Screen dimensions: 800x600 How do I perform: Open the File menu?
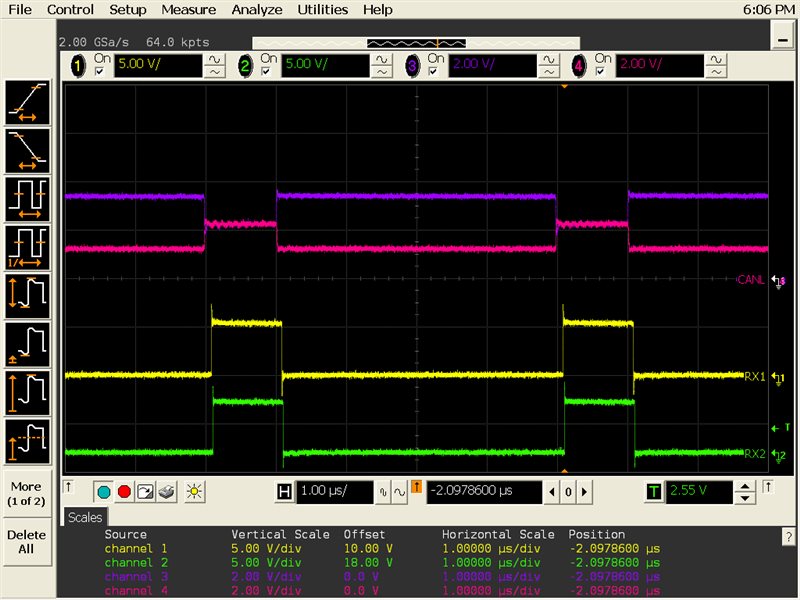coord(20,9)
